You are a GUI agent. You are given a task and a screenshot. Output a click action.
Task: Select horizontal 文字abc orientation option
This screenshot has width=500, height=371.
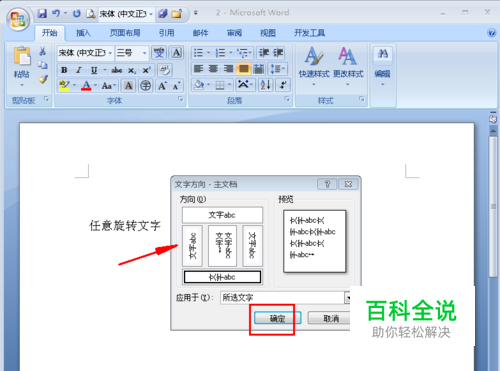[x=222, y=215]
